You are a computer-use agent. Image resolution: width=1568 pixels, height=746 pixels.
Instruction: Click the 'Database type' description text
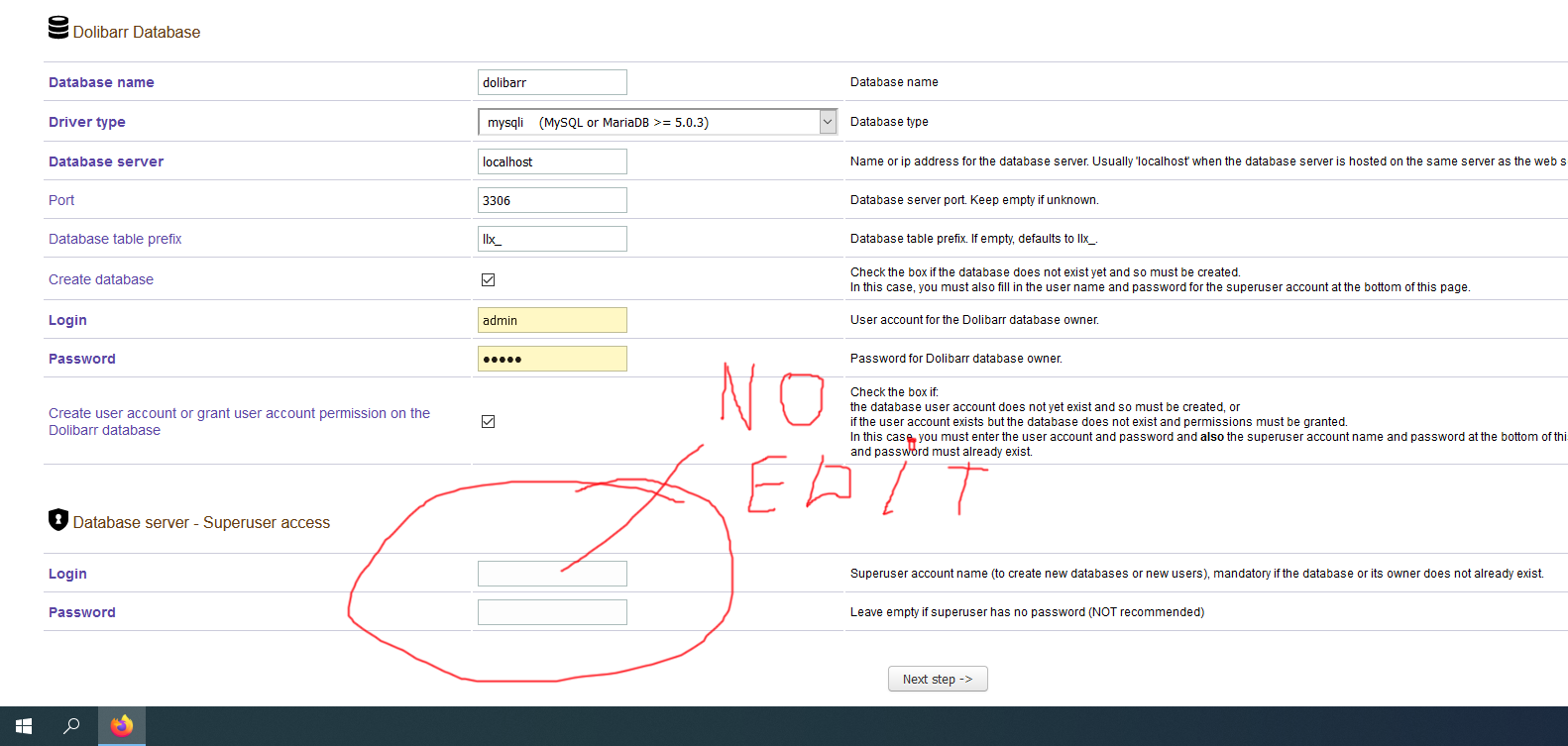click(889, 122)
